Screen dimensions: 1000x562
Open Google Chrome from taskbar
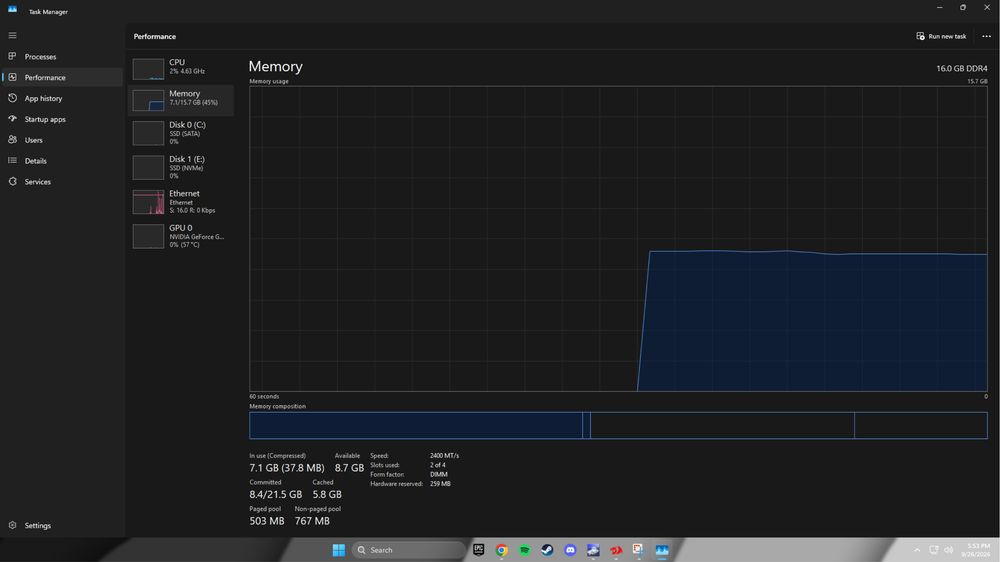coord(501,550)
